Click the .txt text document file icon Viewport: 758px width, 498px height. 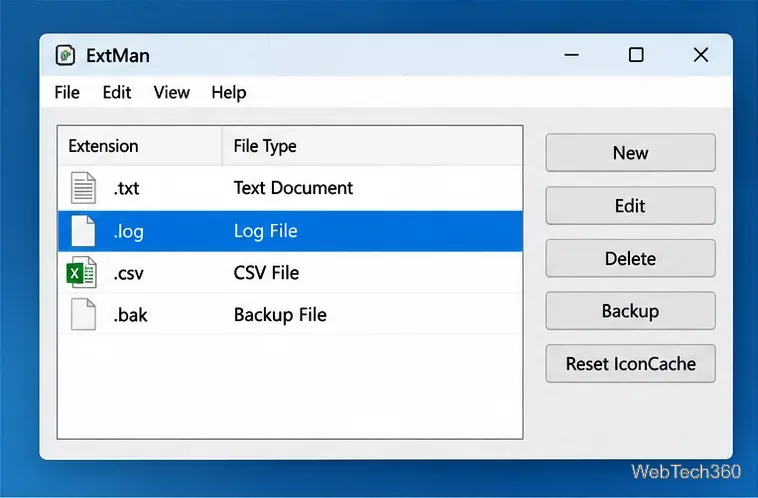point(83,188)
